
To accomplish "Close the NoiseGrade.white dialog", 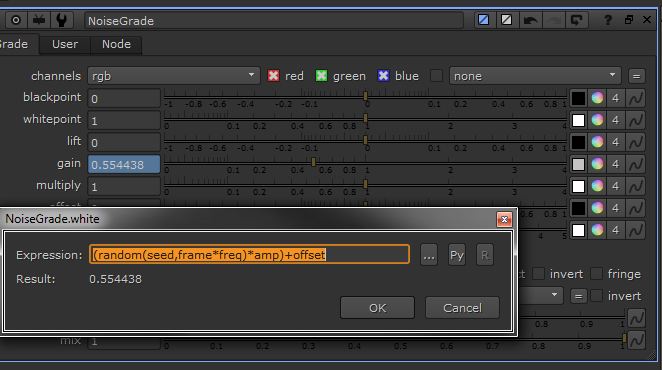I will point(504,219).
